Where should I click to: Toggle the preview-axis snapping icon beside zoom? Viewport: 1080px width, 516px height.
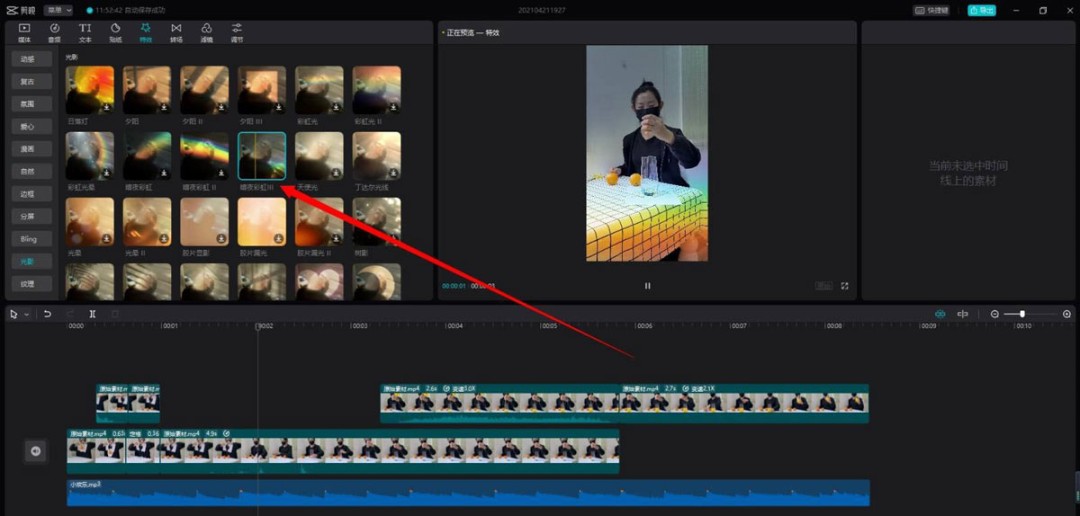[962, 314]
